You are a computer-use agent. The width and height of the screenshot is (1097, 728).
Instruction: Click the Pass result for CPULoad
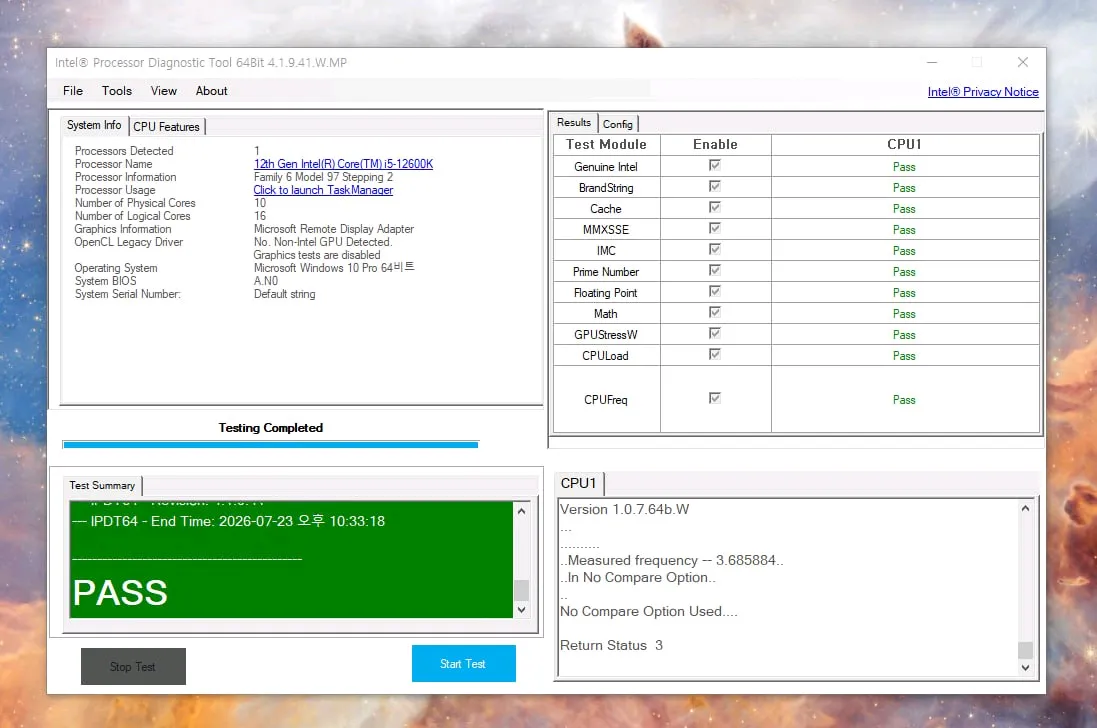tap(904, 356)
